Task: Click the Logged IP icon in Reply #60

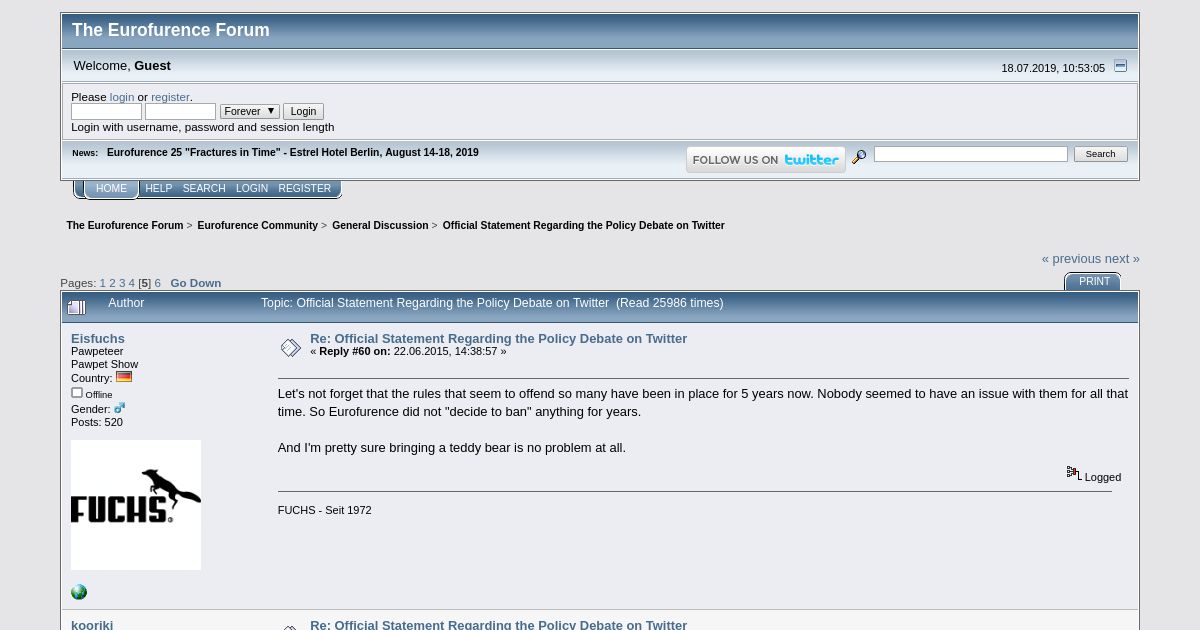Action: click(1073, 473)
